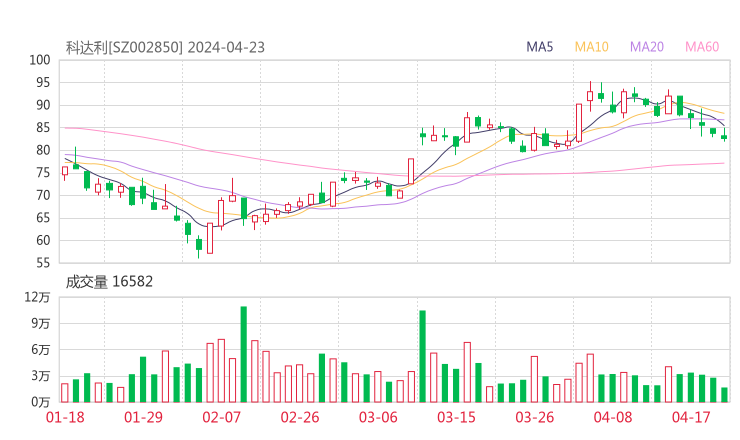This screenshot has height=440, width=740.
Task: Click the 75 price axis label
Action: pyautogui.click(x=43, y=173)
